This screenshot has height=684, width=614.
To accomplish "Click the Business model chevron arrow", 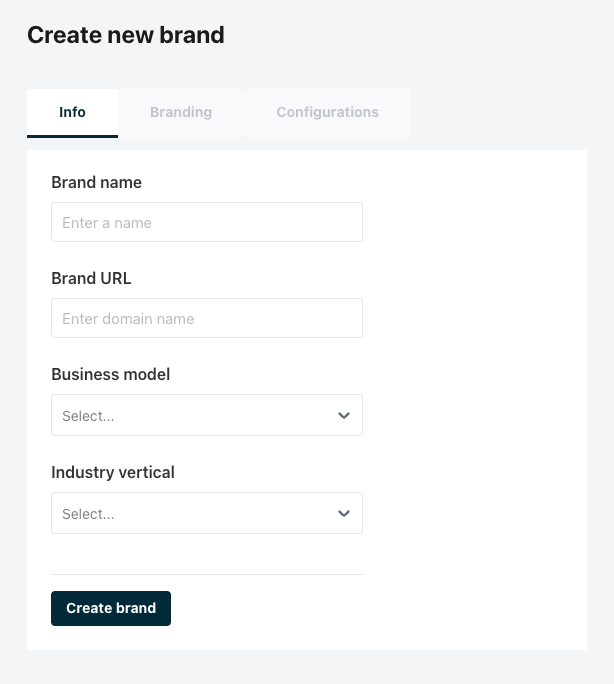I will (x=344, y=415).
